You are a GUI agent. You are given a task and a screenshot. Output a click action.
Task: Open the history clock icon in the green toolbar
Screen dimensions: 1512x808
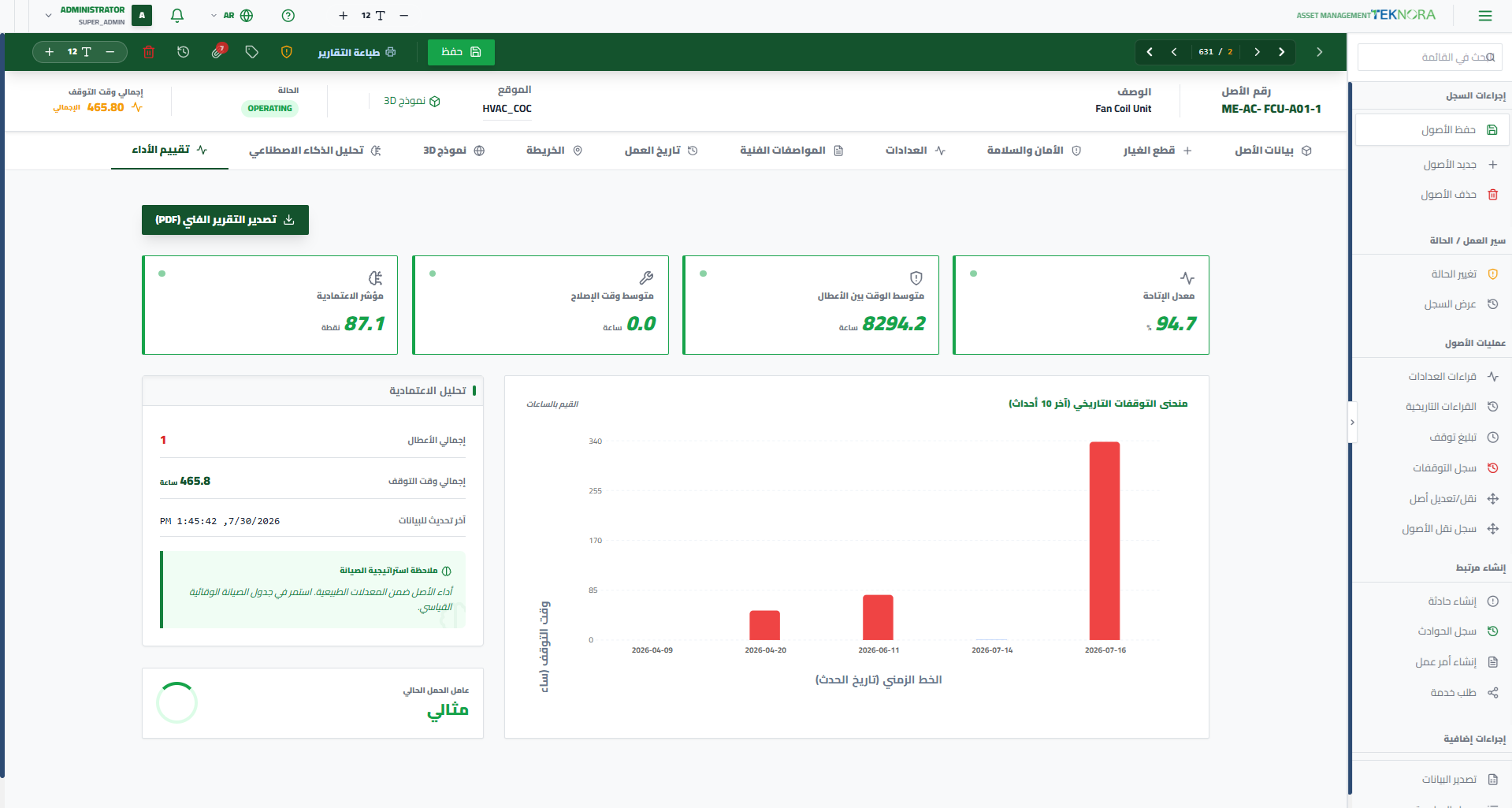184,52
